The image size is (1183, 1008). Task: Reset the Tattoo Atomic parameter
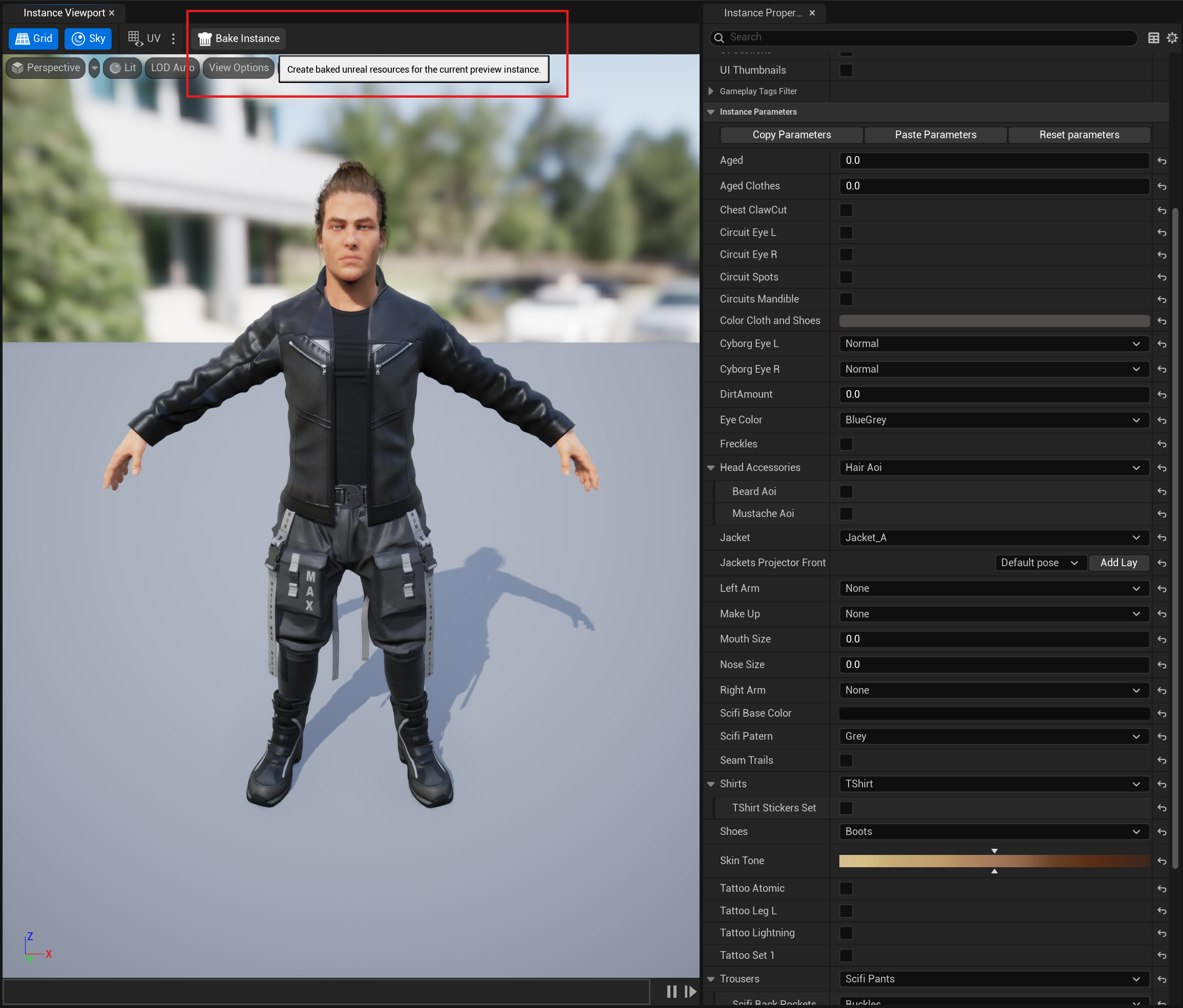coord(1162,889)
